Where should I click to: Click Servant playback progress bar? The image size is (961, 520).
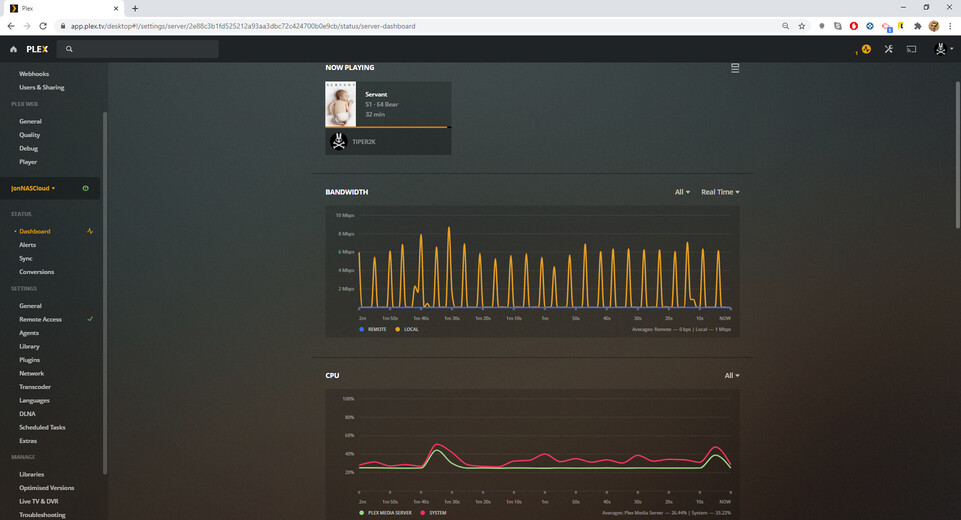[x=388, y=127]
